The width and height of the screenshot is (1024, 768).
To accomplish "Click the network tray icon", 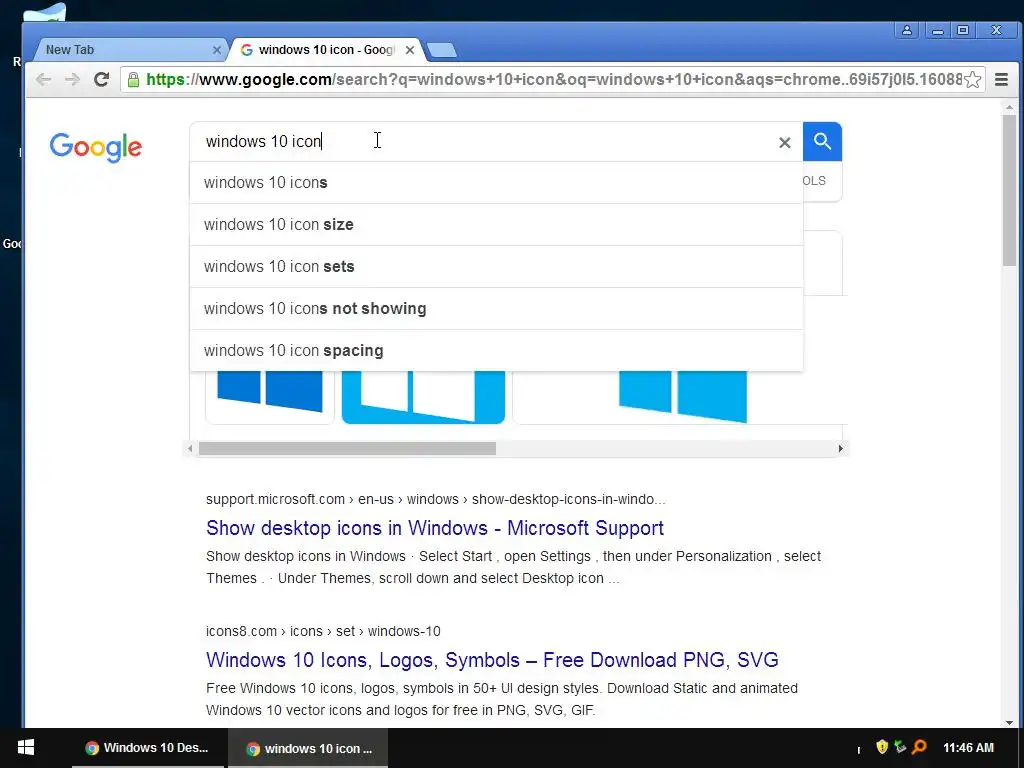I will click(x=900, y=746).
